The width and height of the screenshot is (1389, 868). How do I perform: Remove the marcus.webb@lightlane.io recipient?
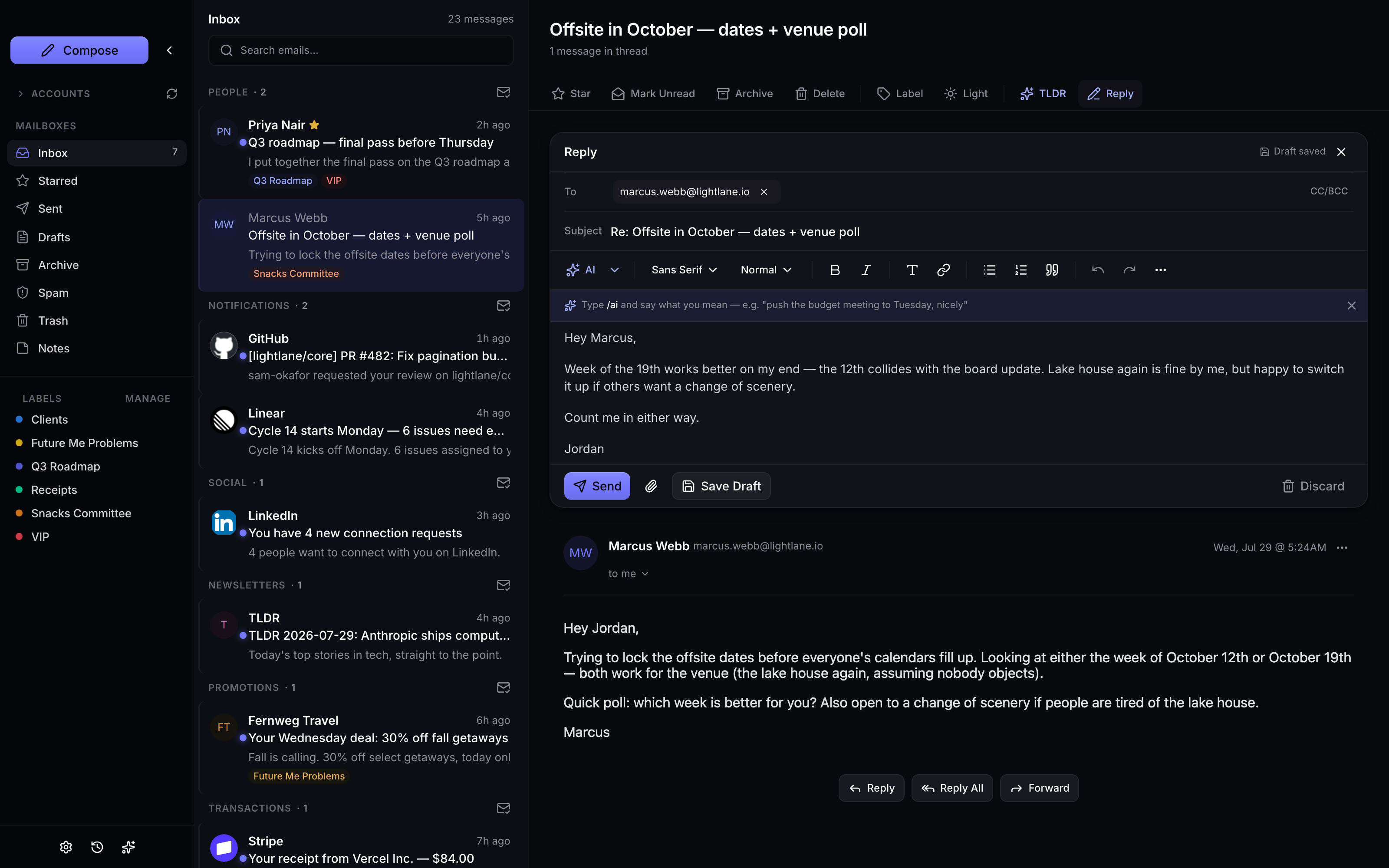764,192
